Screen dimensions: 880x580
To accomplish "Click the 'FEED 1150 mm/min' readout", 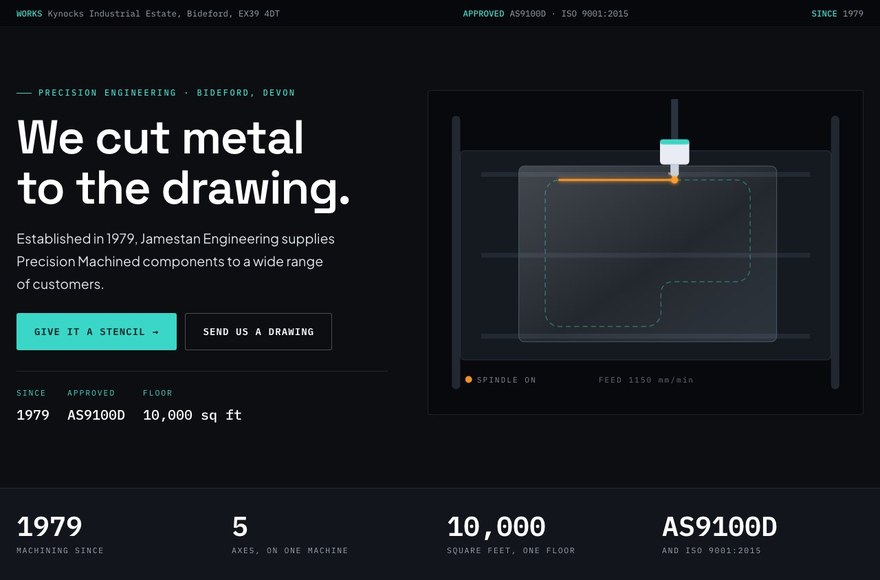I will pos(645,380).
